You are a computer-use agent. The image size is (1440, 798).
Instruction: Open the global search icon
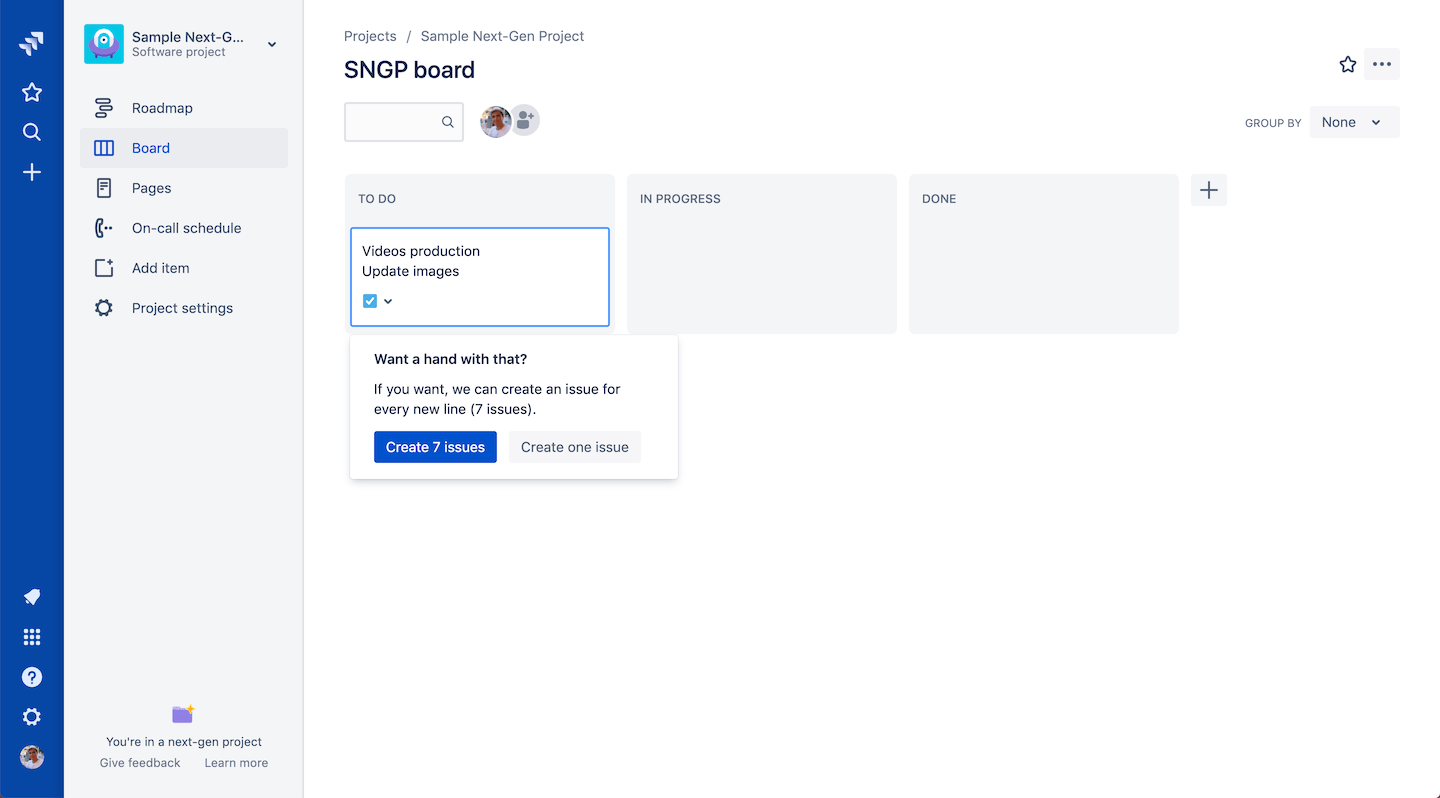32,132
